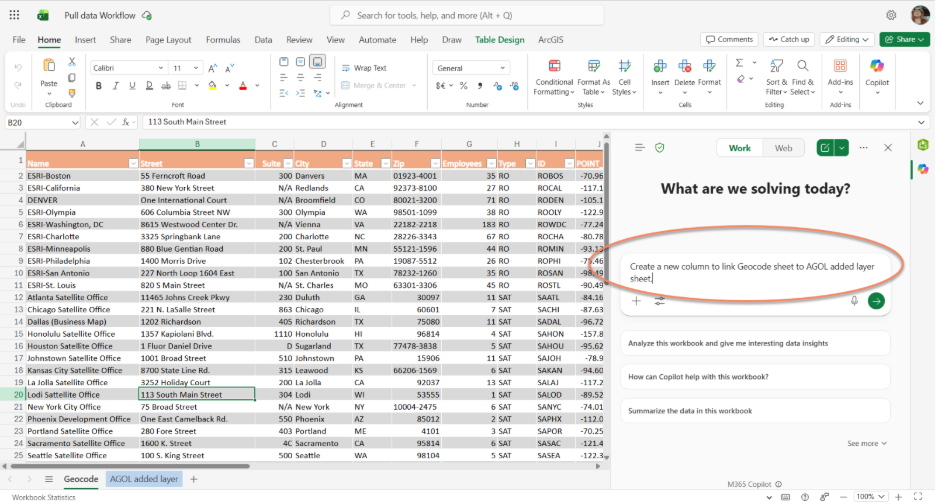Increase font size with the larger A icon
Screen dimensions: 936x502
pos(213,68)
